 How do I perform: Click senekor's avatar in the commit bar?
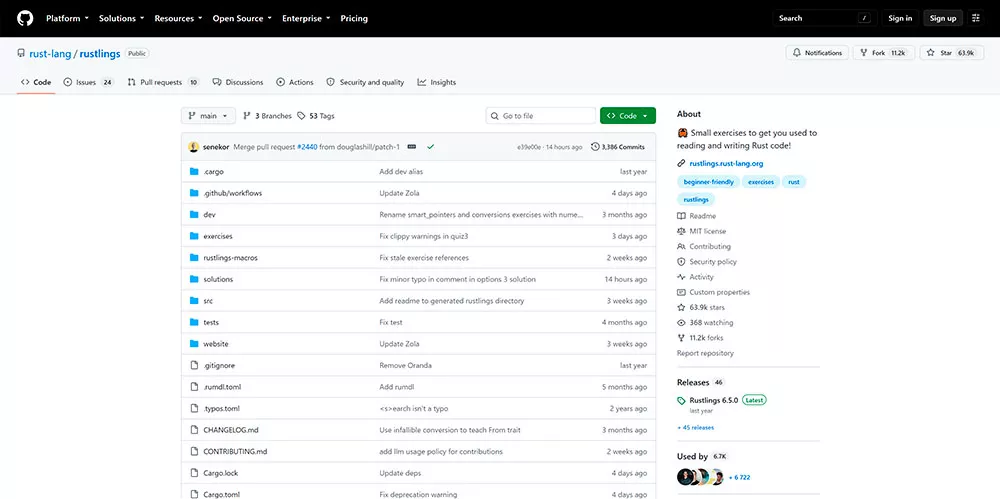[x=193, y=147]
